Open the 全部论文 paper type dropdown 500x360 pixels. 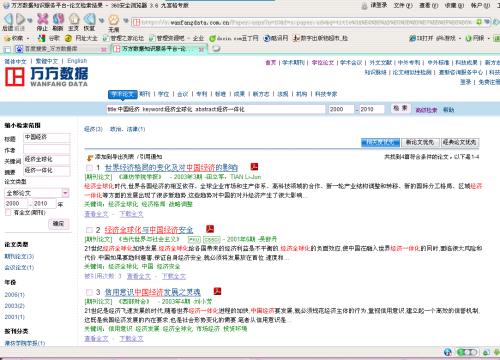[x=37, y=193]
